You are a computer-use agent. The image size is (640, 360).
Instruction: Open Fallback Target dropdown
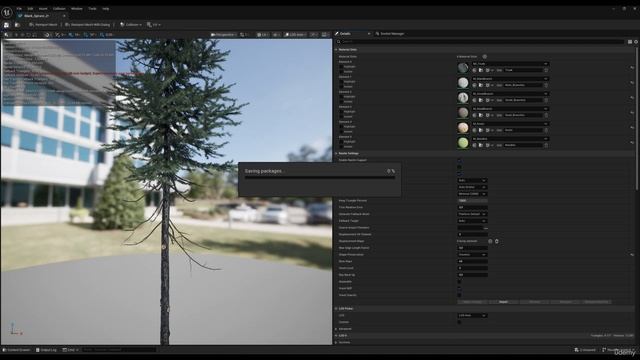(472, 221)
